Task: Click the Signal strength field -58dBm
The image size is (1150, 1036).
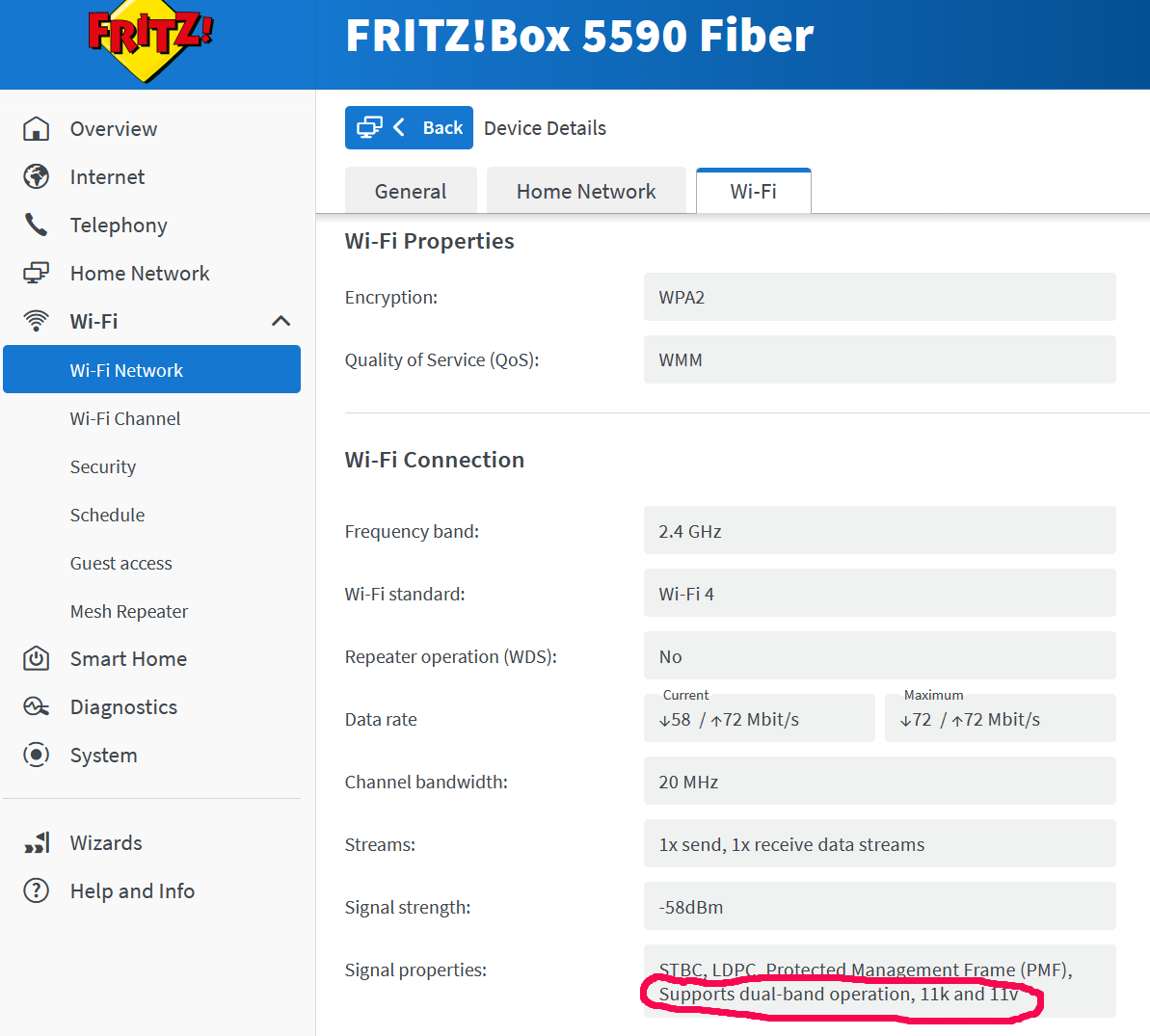Action: point(880,906)
